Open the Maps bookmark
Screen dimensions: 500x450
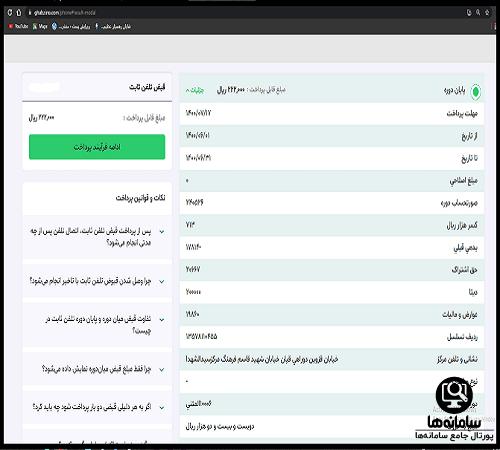[40, 26]
